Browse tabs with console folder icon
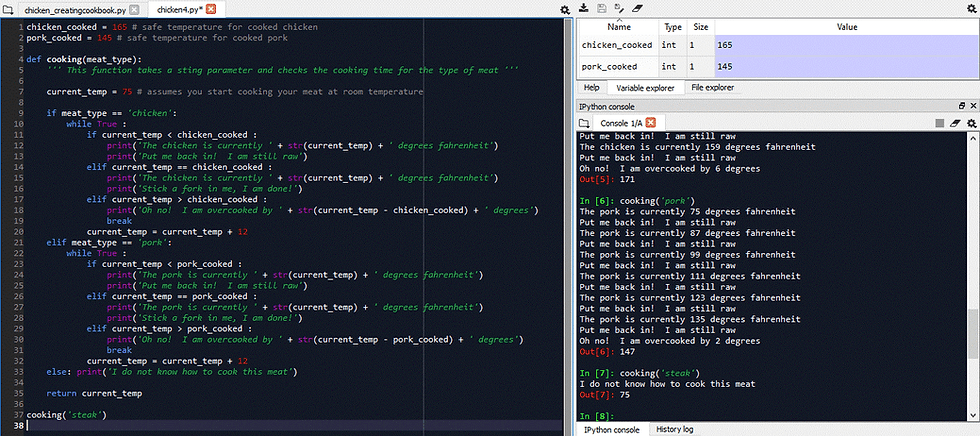 click(x=584, y=123)
